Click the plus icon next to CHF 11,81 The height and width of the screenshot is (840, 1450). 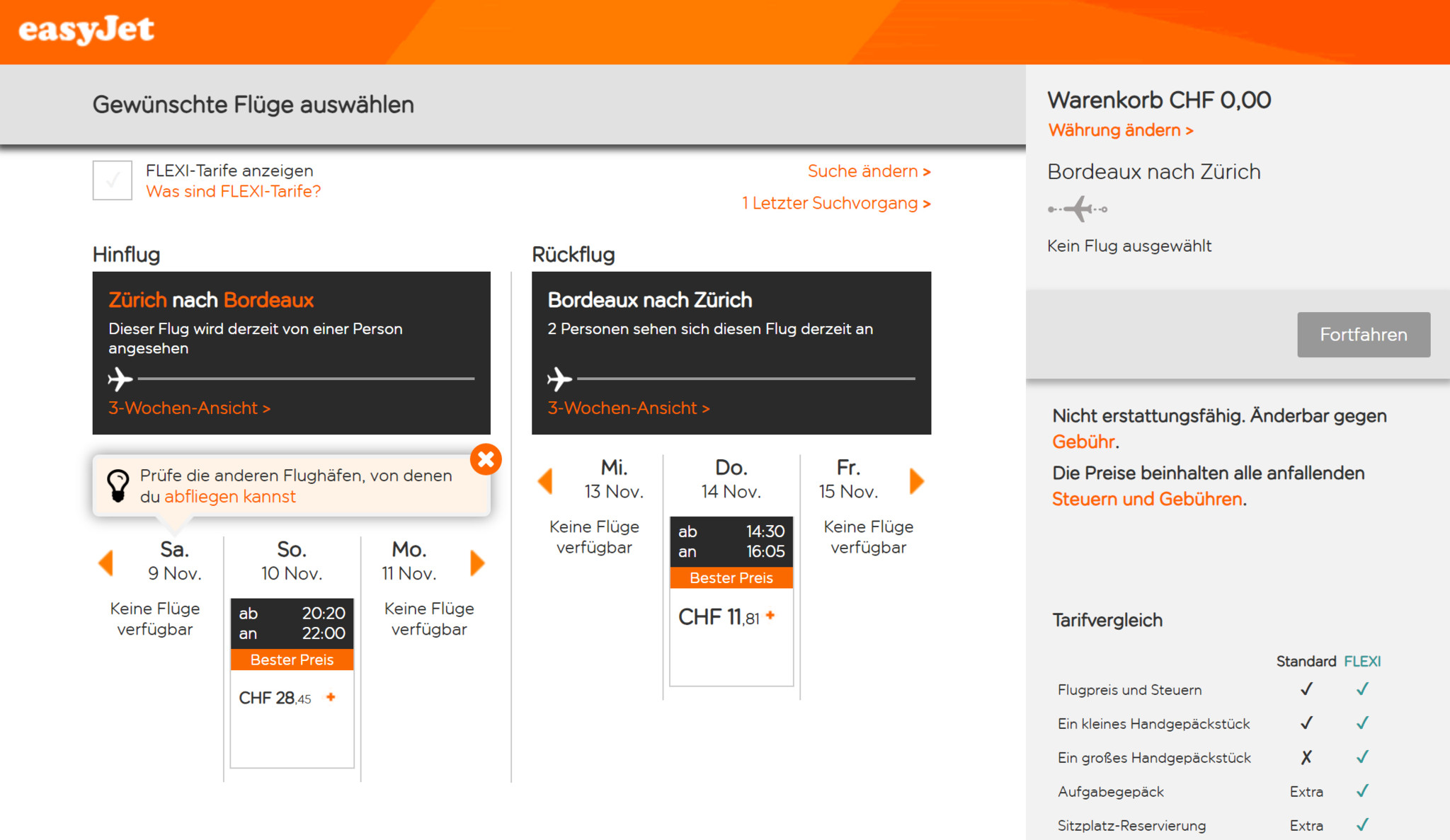coord(770,616)
